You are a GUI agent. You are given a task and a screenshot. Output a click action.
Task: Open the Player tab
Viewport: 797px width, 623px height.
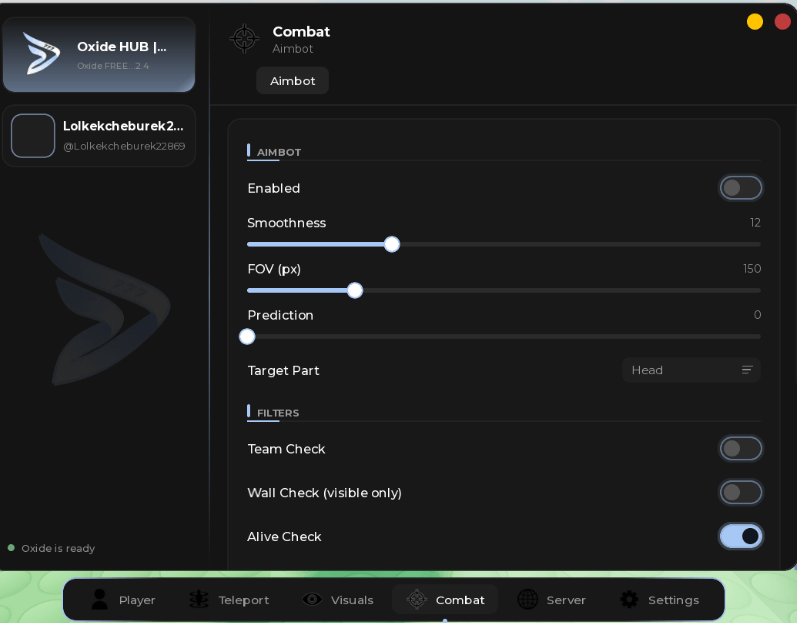(x=124, y=600)
